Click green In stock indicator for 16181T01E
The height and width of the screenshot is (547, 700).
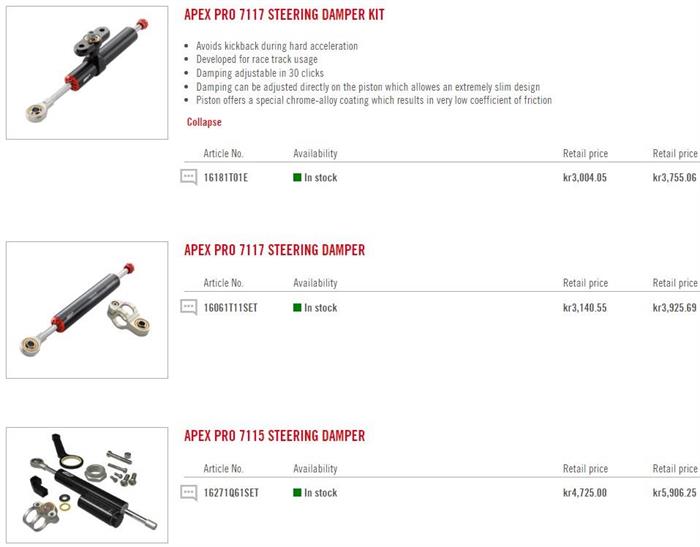297,177
